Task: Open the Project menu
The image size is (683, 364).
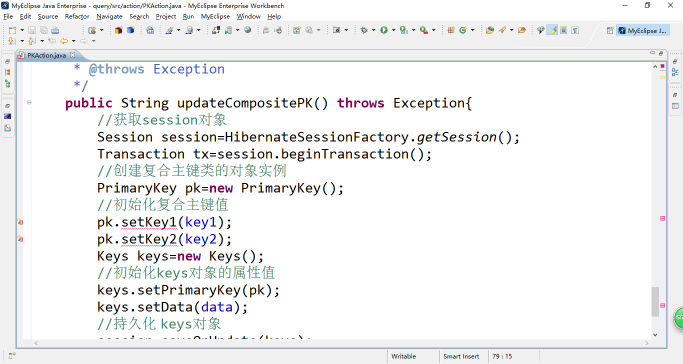Action: click(x=166, y=17)
